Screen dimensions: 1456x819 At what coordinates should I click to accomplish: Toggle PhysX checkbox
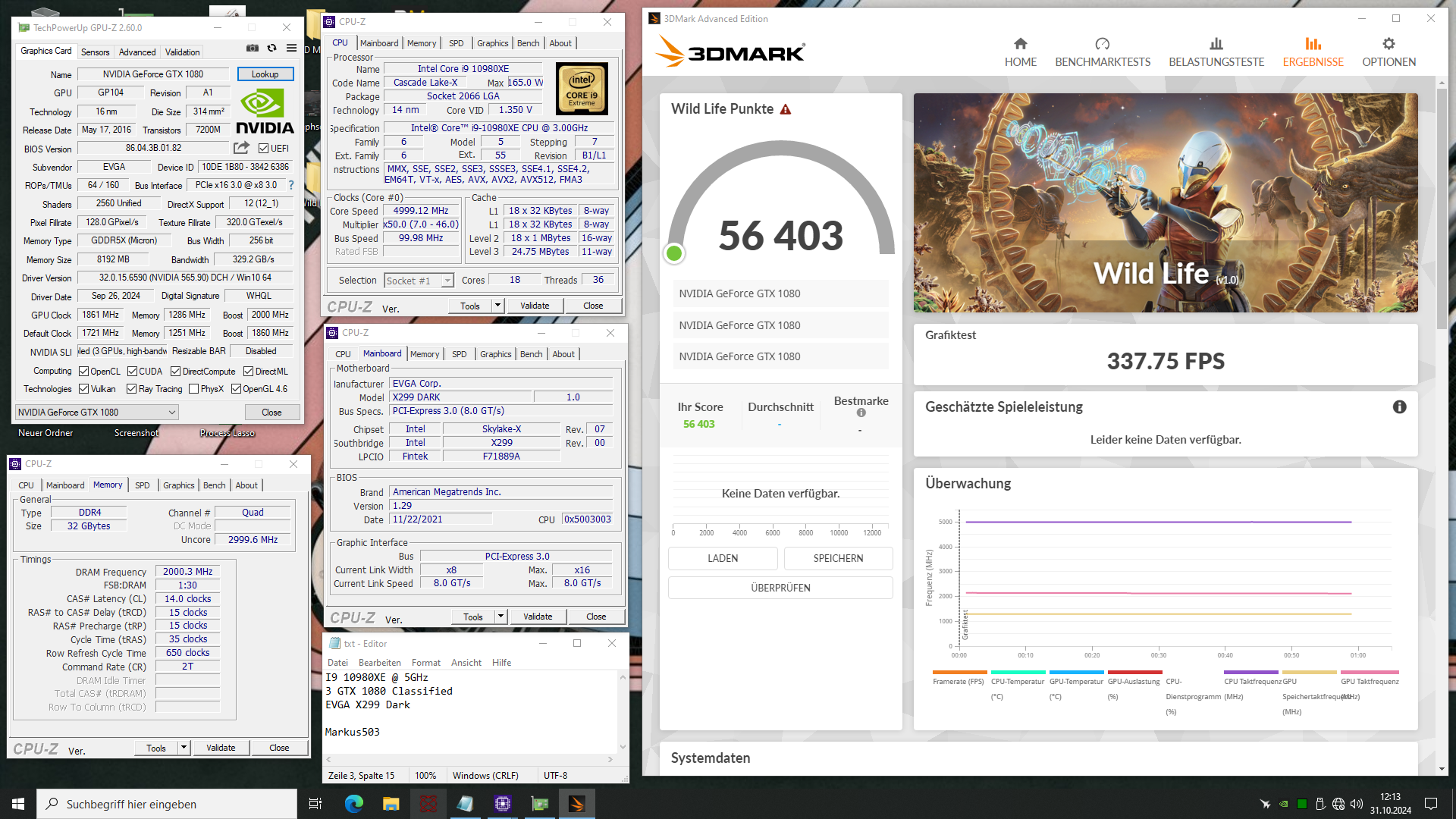(x=193, y=389)
